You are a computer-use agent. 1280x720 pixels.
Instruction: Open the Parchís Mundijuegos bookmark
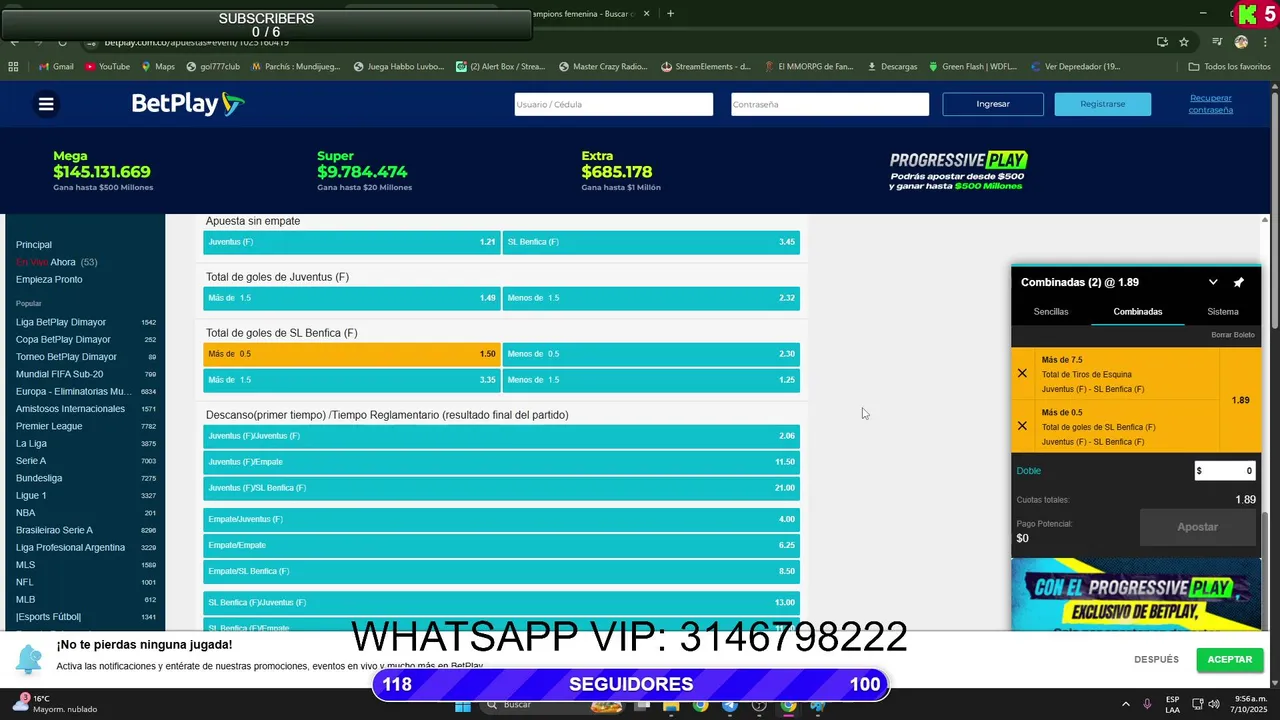(x=296, y=67)
